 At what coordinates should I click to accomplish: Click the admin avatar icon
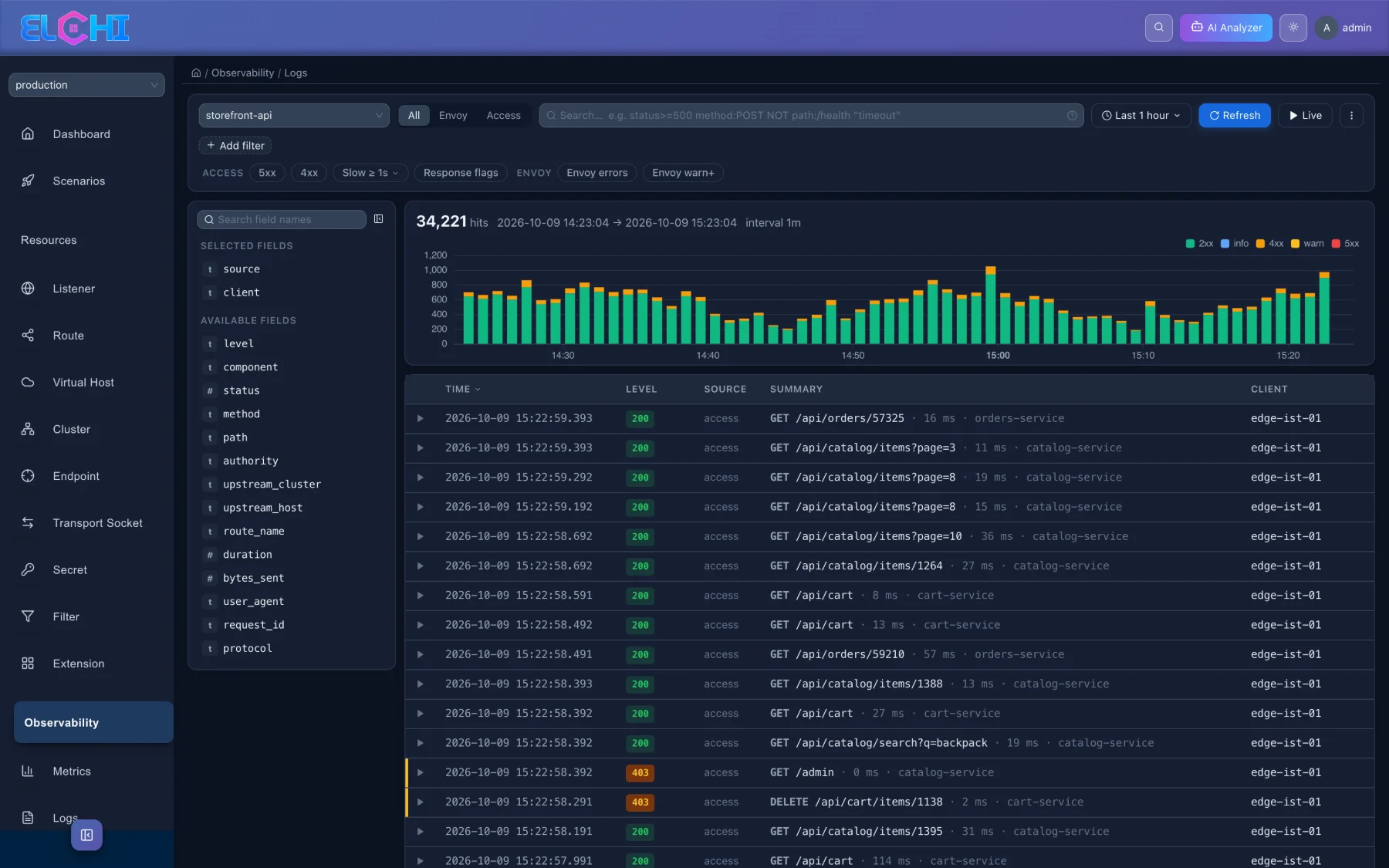point(1326,28)
